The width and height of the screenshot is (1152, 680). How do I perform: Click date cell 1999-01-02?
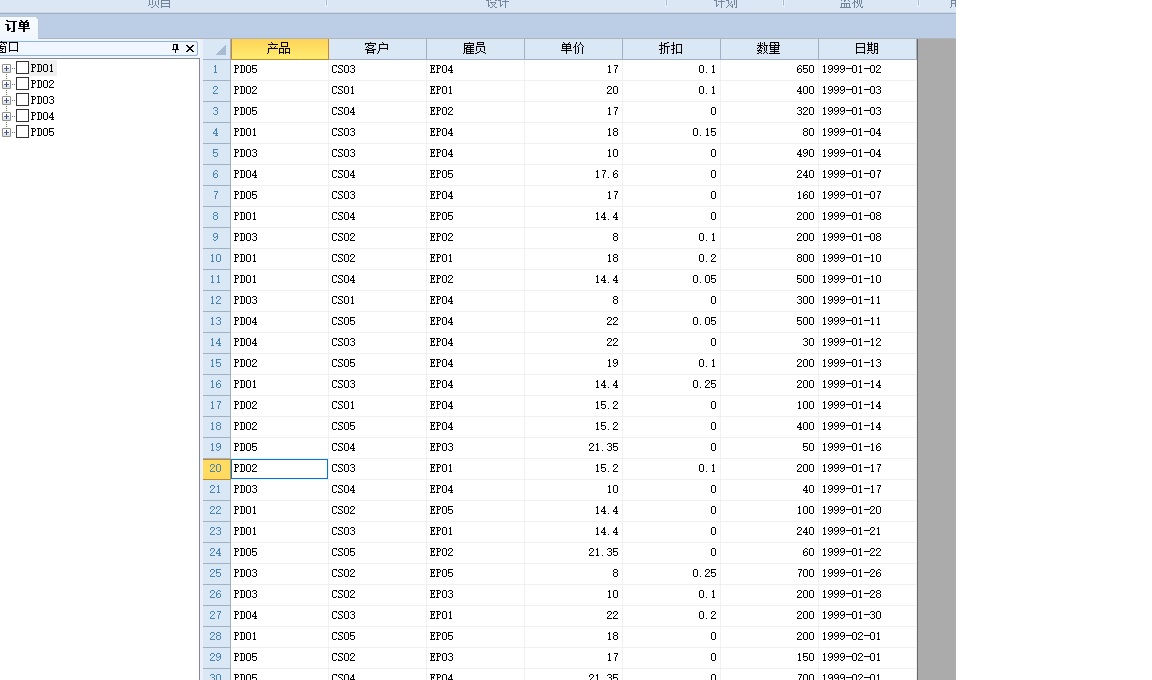868,70
